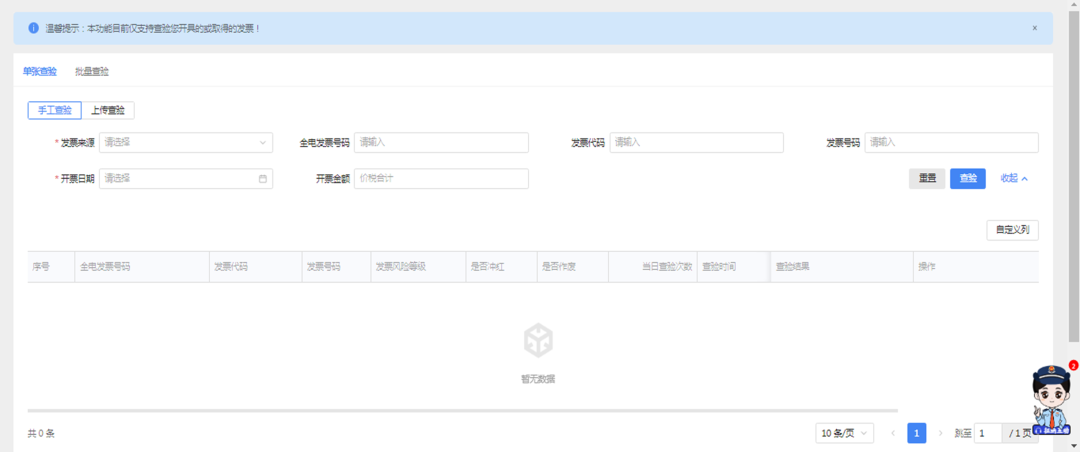Click the 全电发票号码 input field
Viewport: 1080px width, 452px height.
point(441,143)
